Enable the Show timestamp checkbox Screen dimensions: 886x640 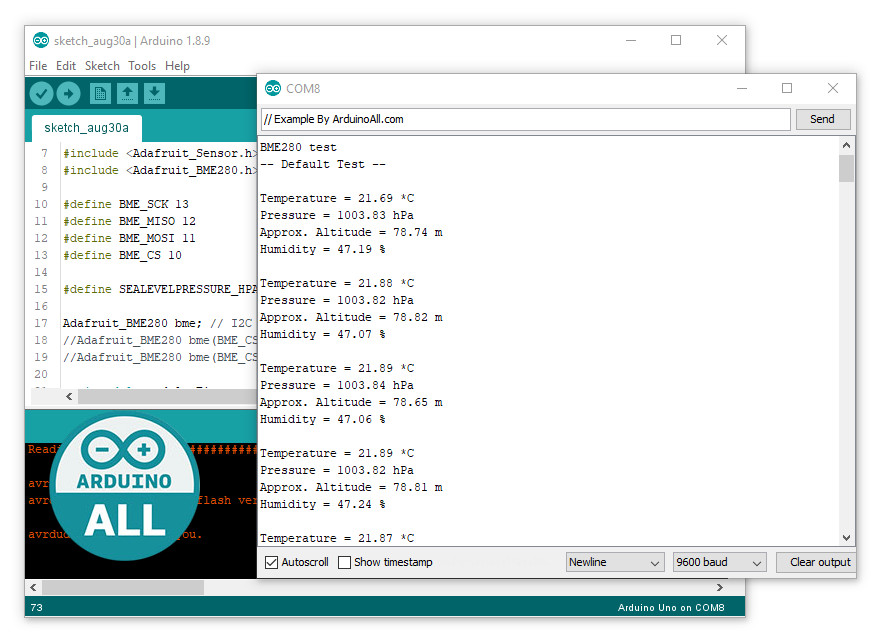pos(344,563)
